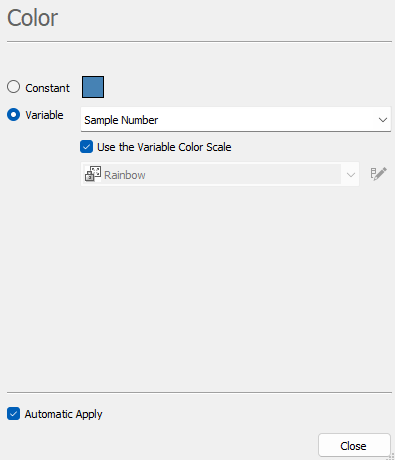The height and width of the screenshot is (460, 395).
Task: Expand the Rainbow color scale combo box
Action: pyautogui.click(x=220, y=174)
